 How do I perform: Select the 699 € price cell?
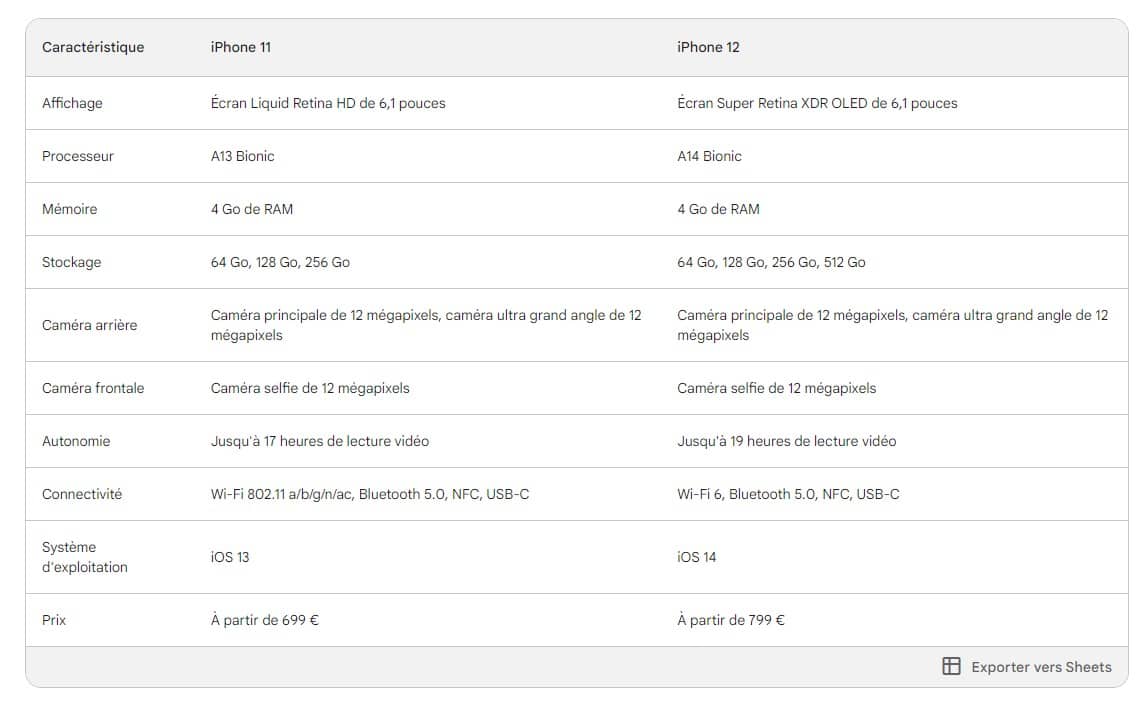265,620
